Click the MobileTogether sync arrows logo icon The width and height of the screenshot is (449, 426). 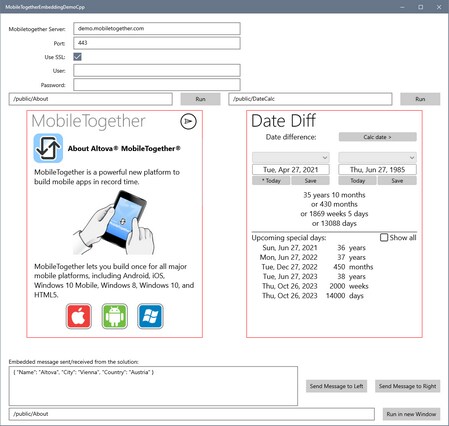point(48,148)
